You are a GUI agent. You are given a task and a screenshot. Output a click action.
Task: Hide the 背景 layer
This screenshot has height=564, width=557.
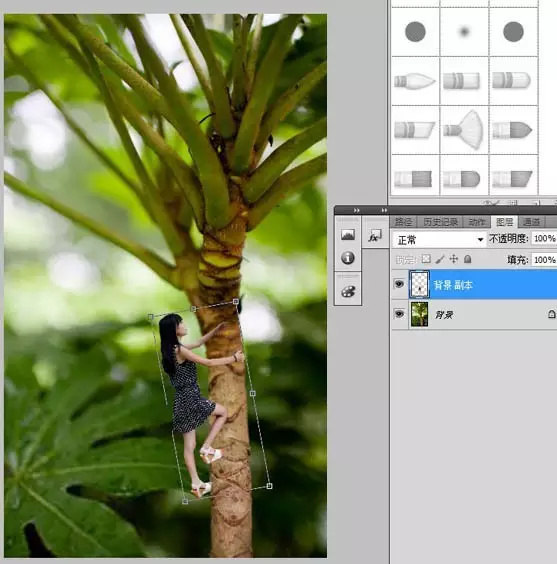[399, 314]
